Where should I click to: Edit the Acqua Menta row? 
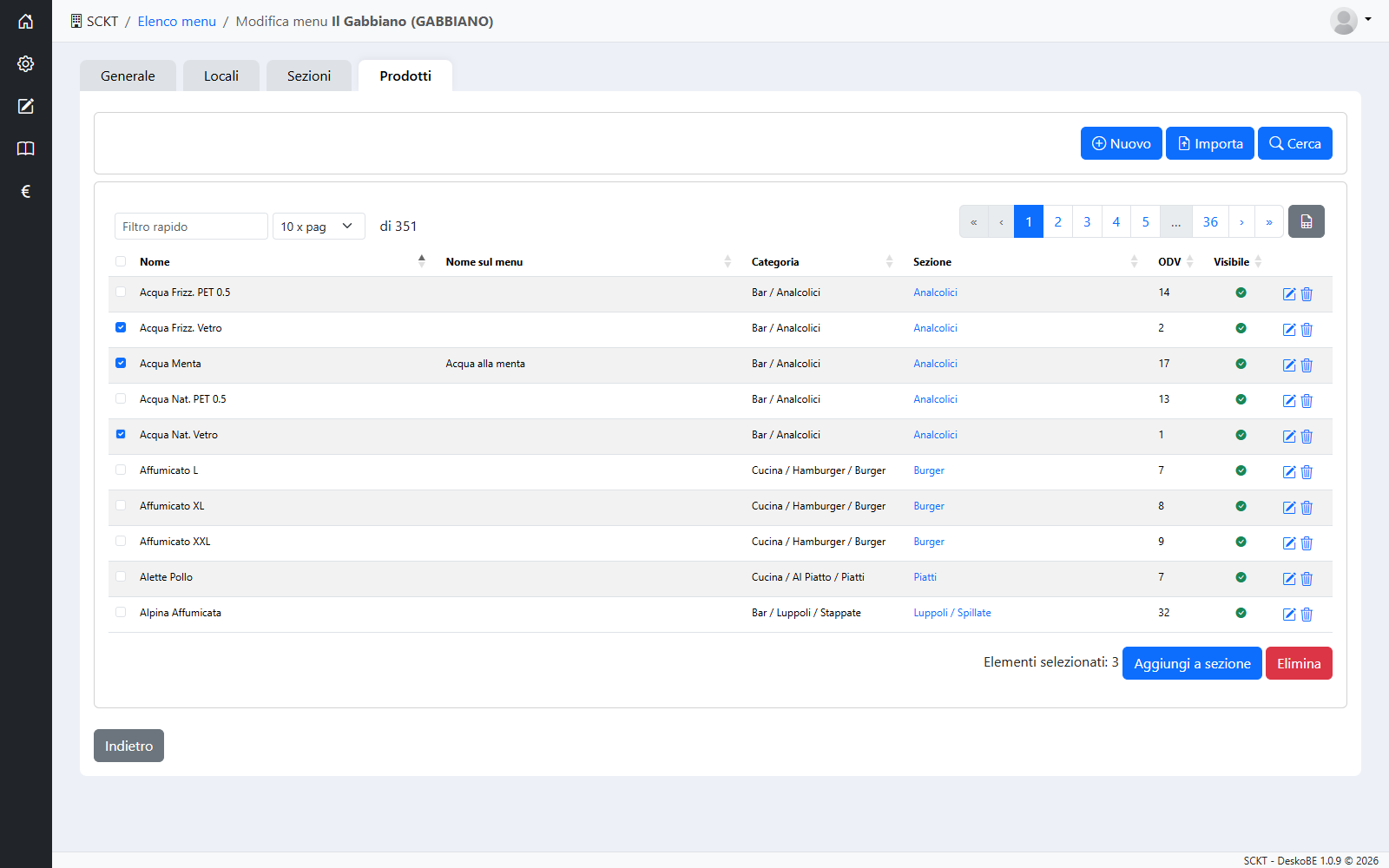pos(1289,365)
